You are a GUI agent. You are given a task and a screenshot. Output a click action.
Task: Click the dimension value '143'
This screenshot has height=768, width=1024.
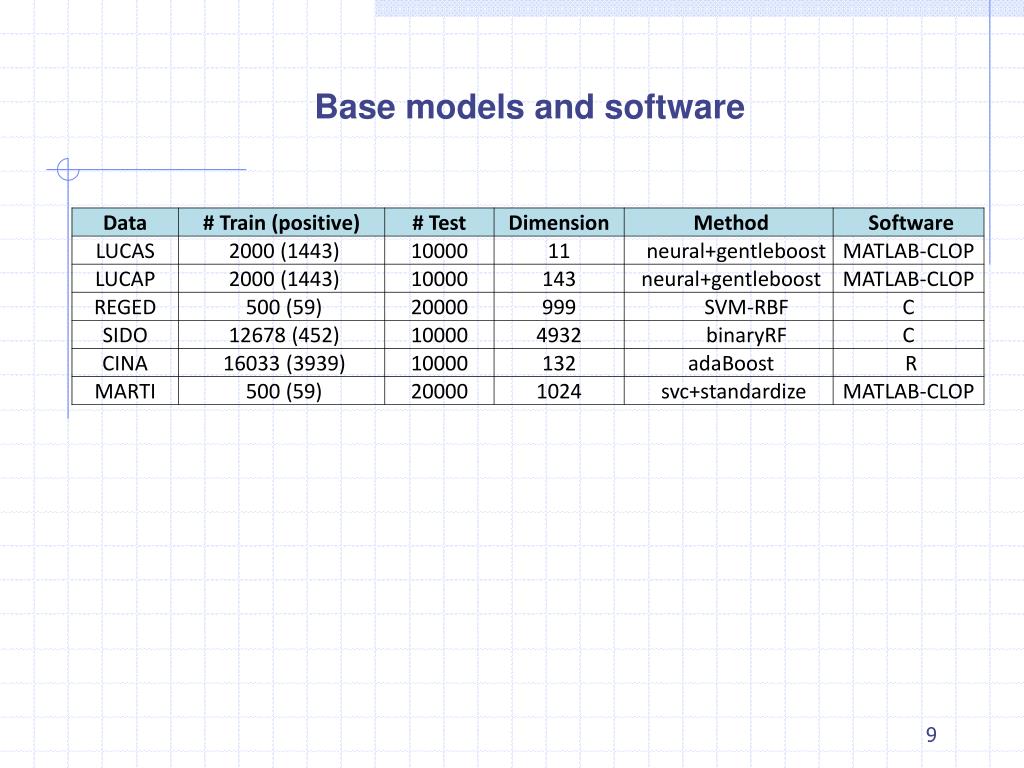[x=559, y=279]
